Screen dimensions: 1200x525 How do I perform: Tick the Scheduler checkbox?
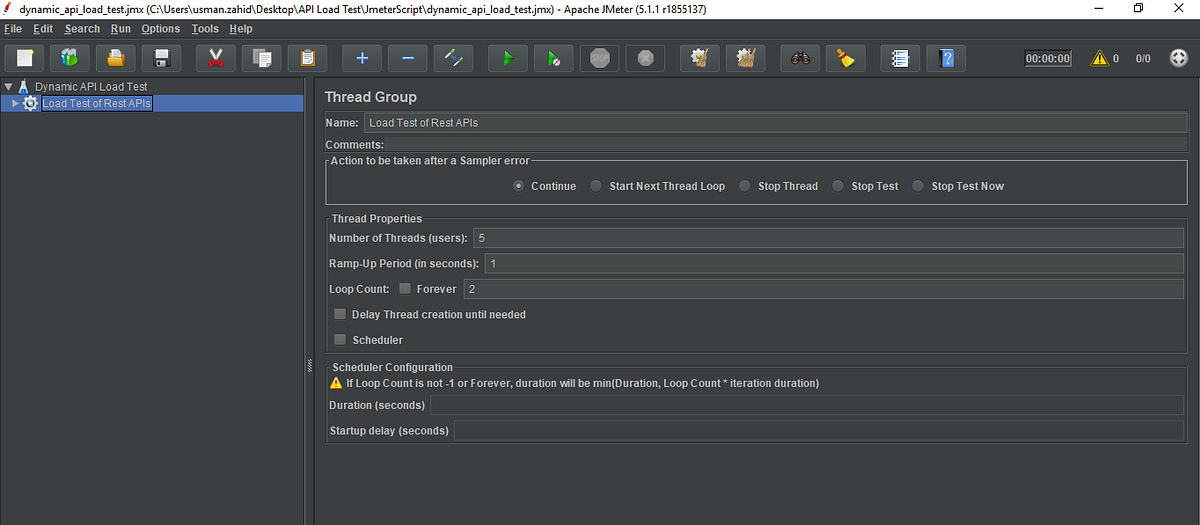pyautogui.click(x=340, y=340)
